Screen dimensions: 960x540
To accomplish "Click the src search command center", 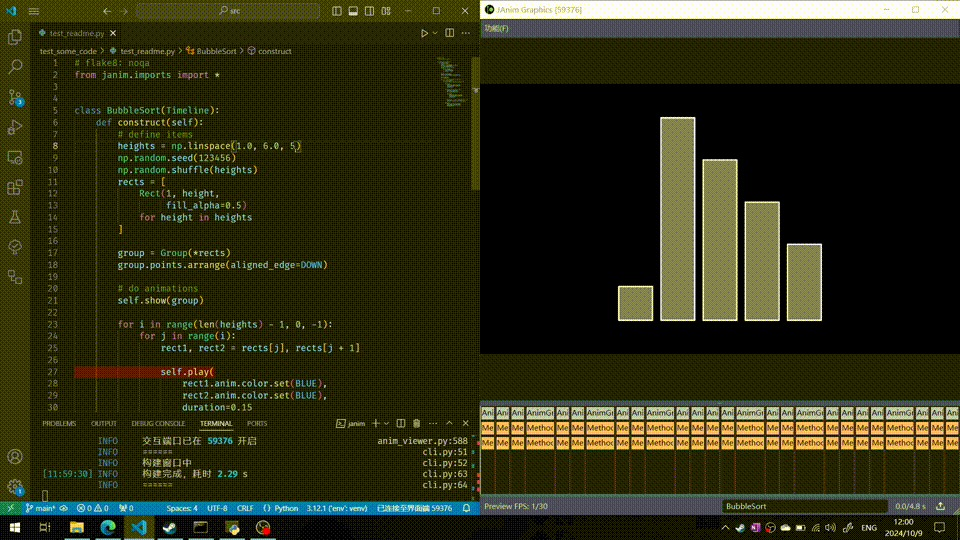I will 228,11.
